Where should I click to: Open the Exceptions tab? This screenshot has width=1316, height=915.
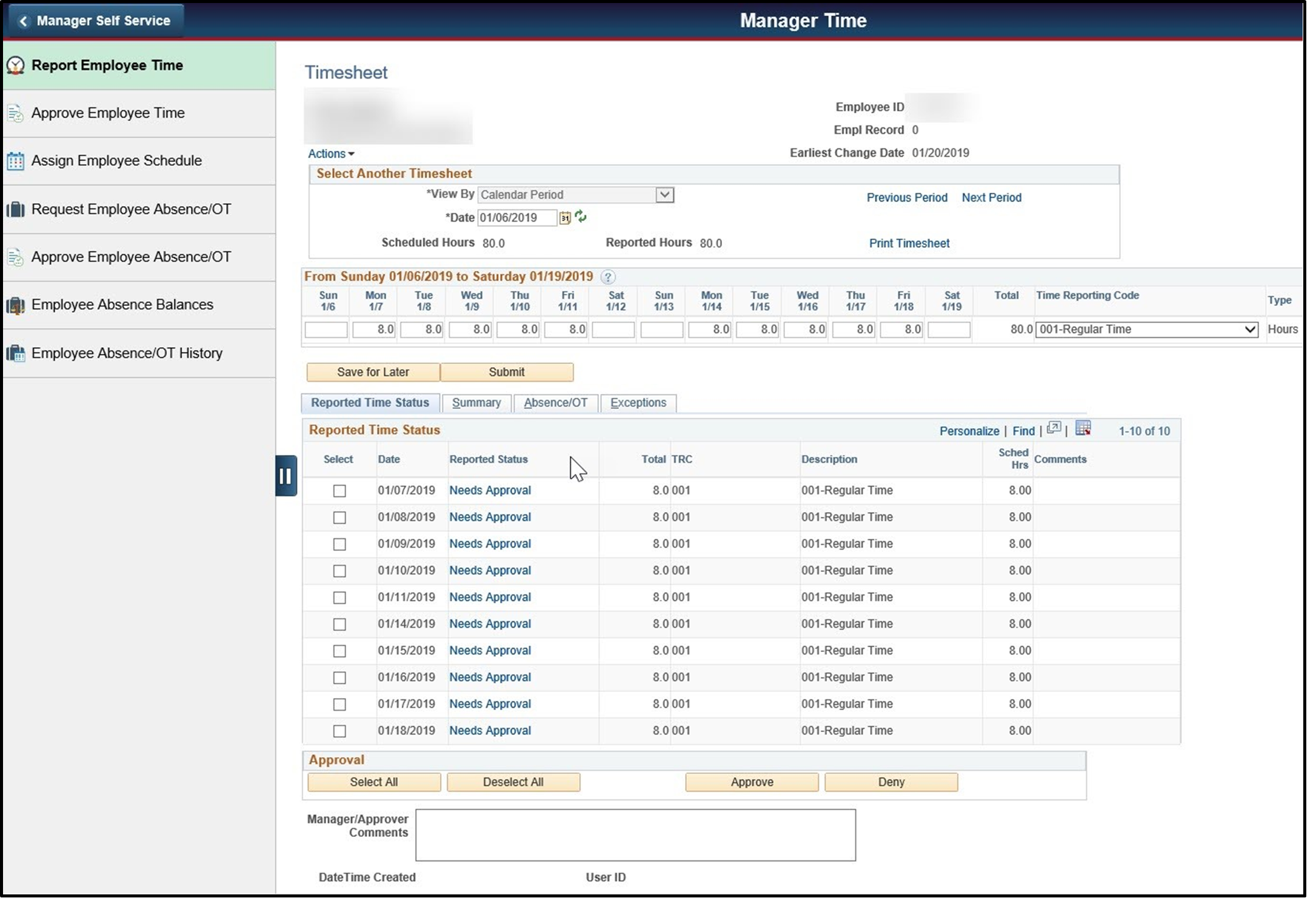[638, 402]
